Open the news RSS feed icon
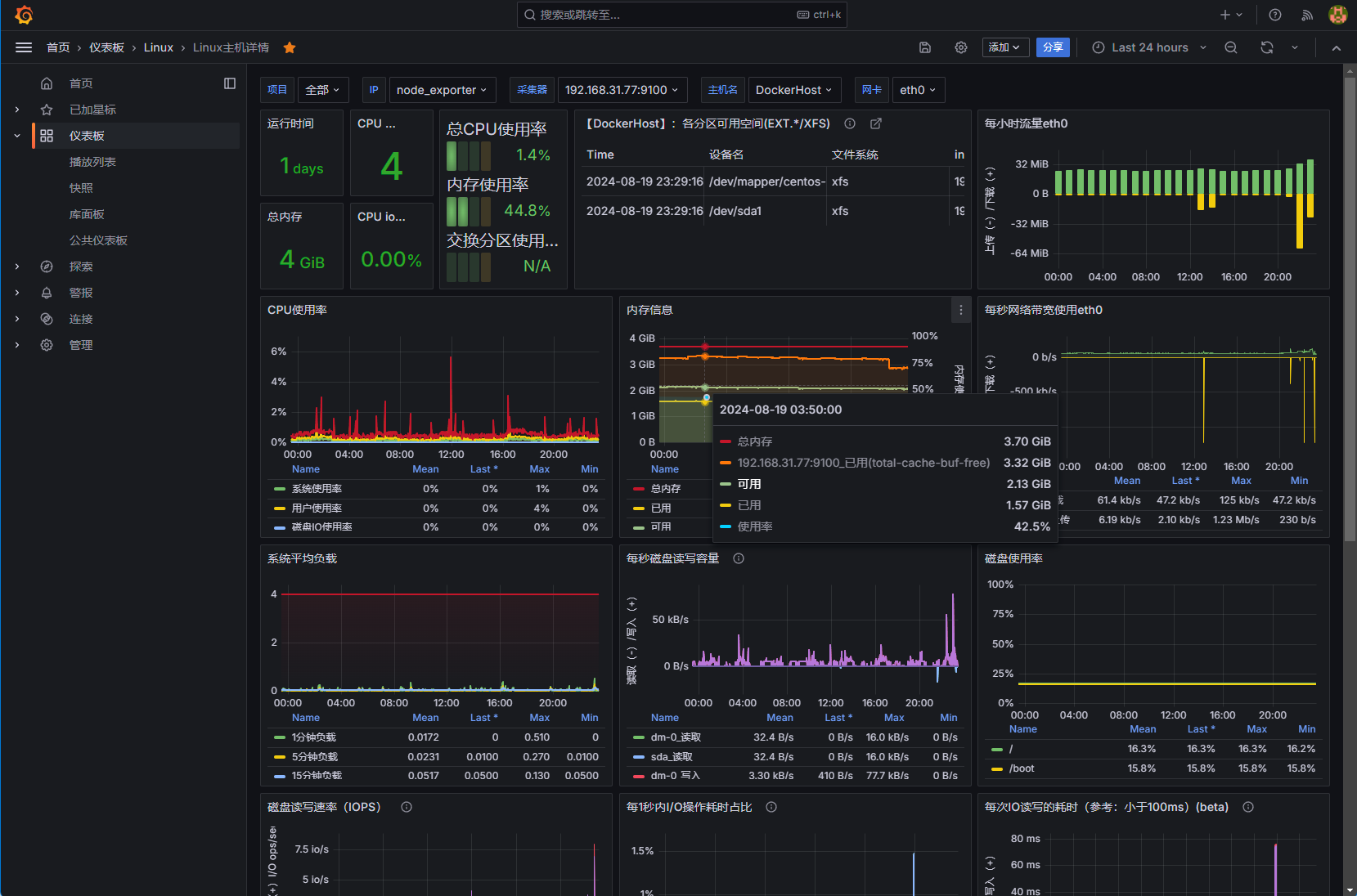This screenshot has height=896, width=1357. (x=1307, y=15)
